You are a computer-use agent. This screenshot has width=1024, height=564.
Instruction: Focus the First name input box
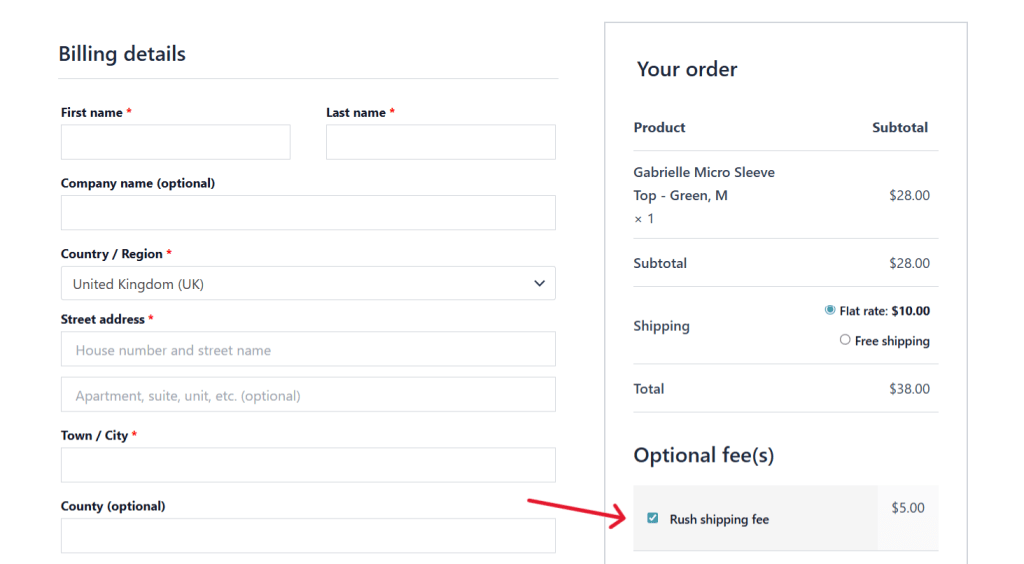175,142
